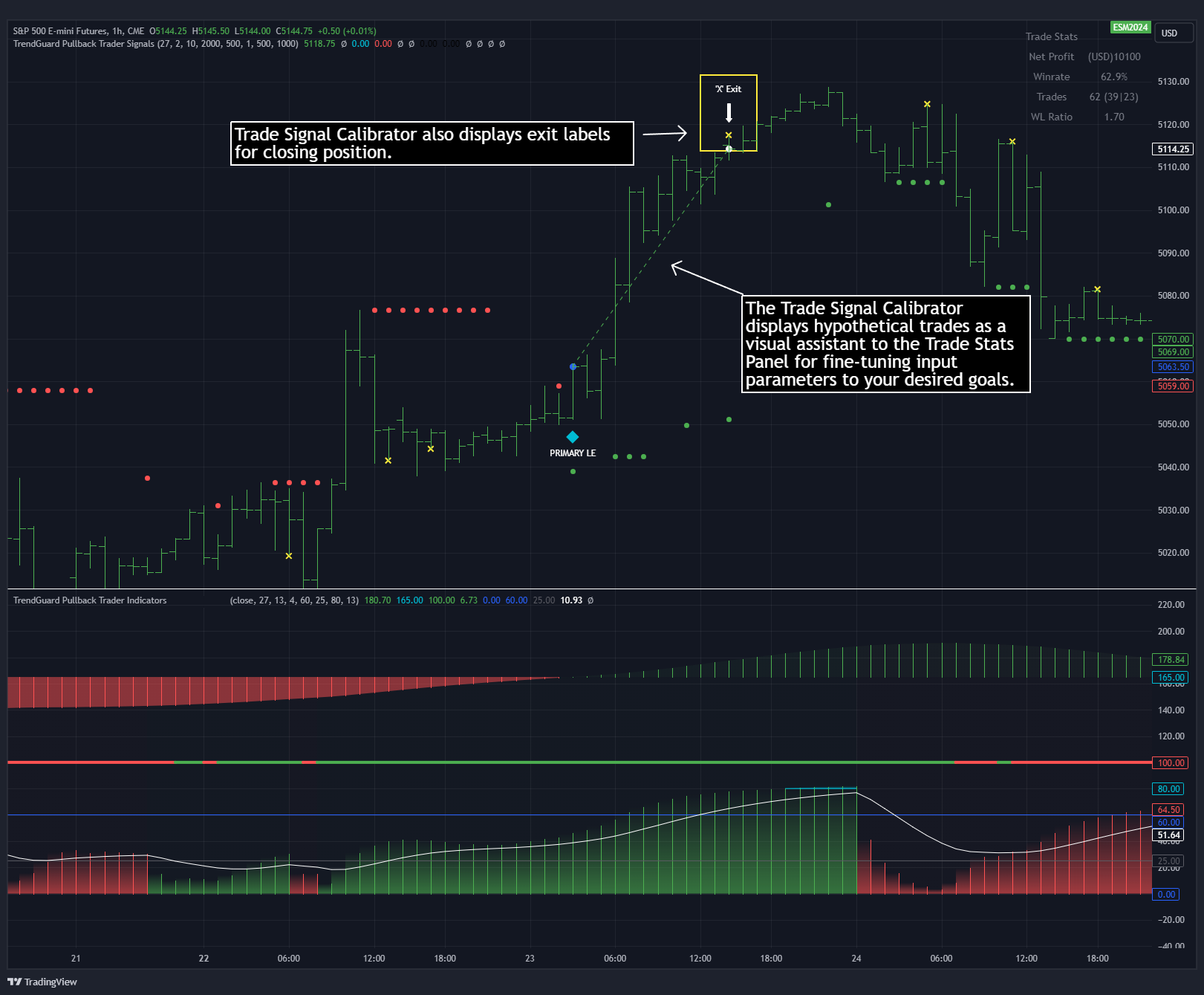Click the CME exchange label in the legend
This screenshot has width=1204, height=995.
[x=134, y=31]
